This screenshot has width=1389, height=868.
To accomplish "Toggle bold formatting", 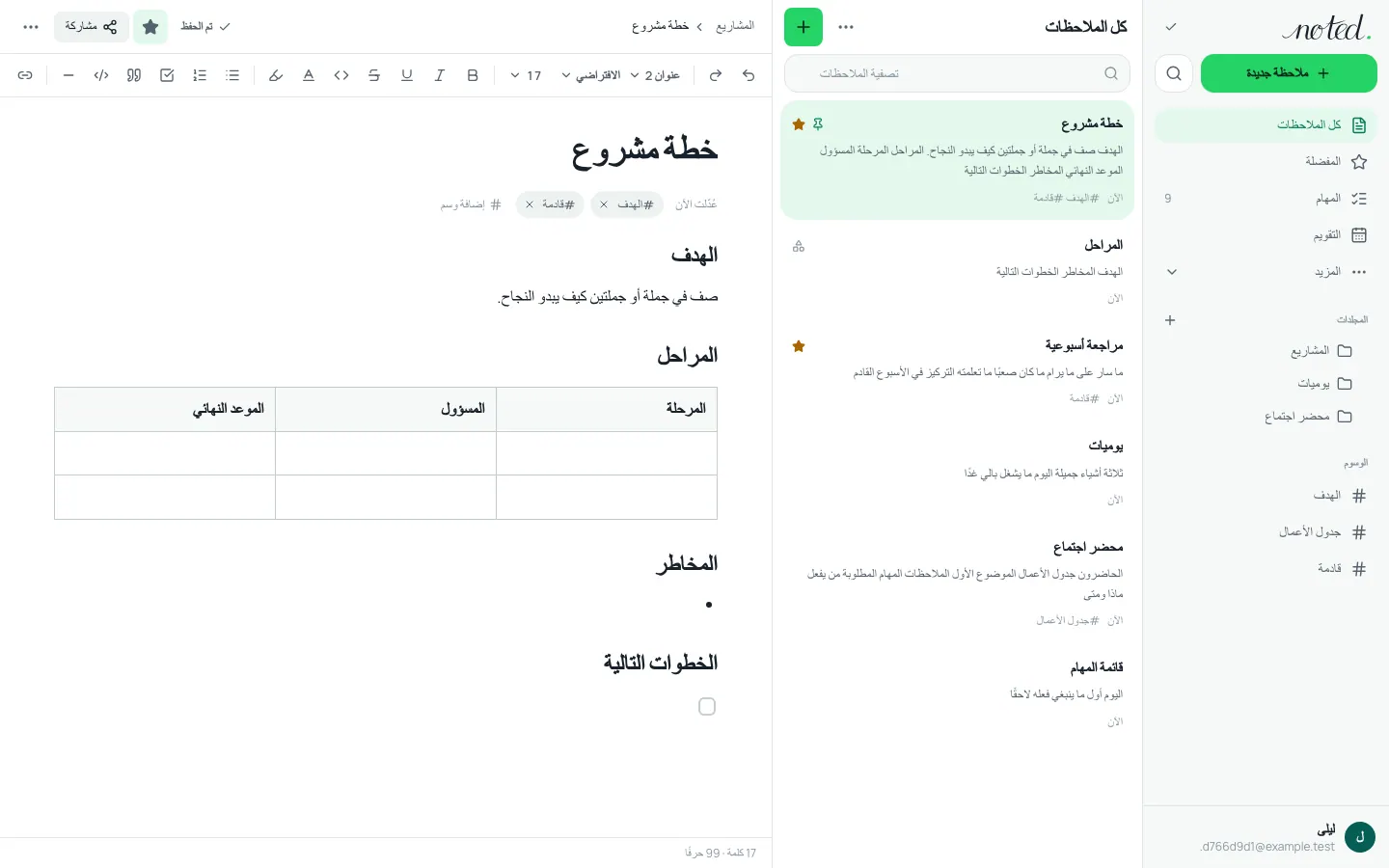I will pos(473,75).
